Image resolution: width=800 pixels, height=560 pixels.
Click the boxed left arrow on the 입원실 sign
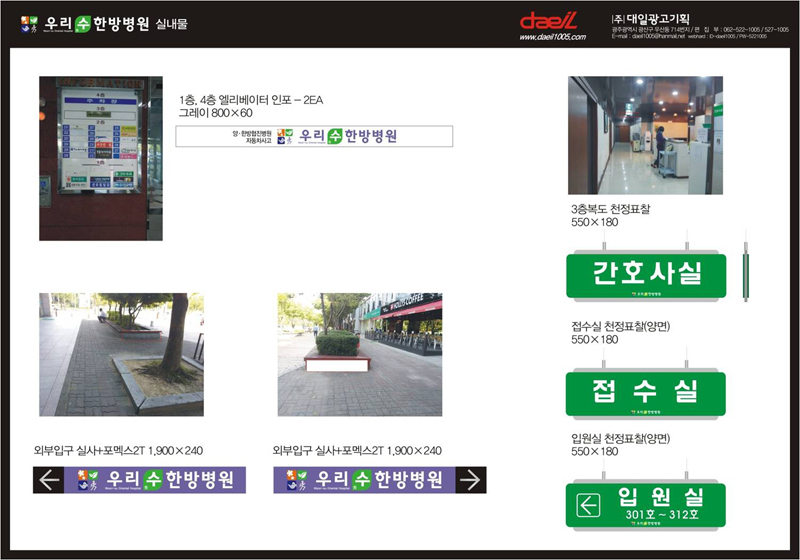coord(588,506)
